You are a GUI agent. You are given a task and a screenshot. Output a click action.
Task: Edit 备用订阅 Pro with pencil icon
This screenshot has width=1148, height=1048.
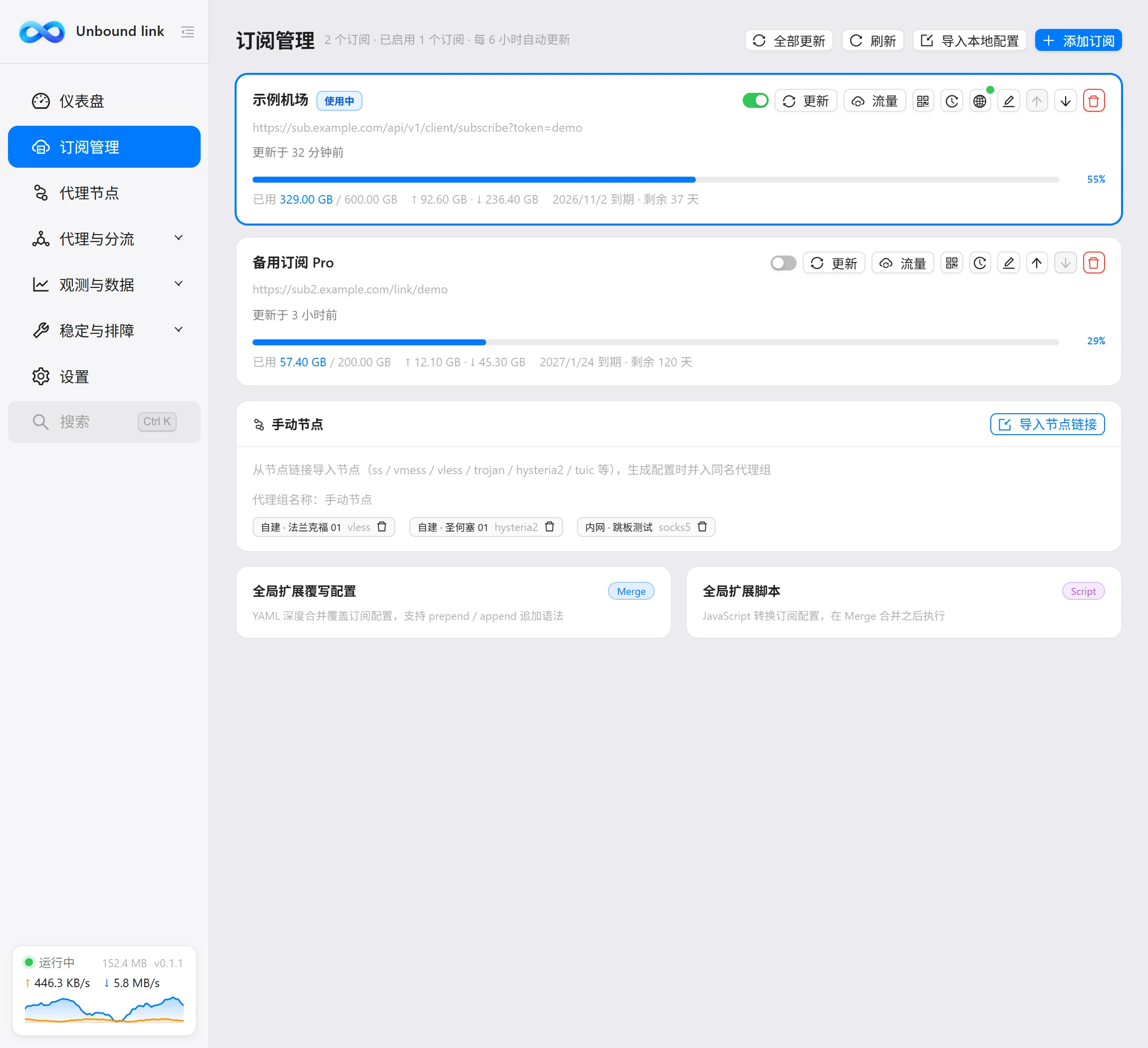(x=1008, y=263)
